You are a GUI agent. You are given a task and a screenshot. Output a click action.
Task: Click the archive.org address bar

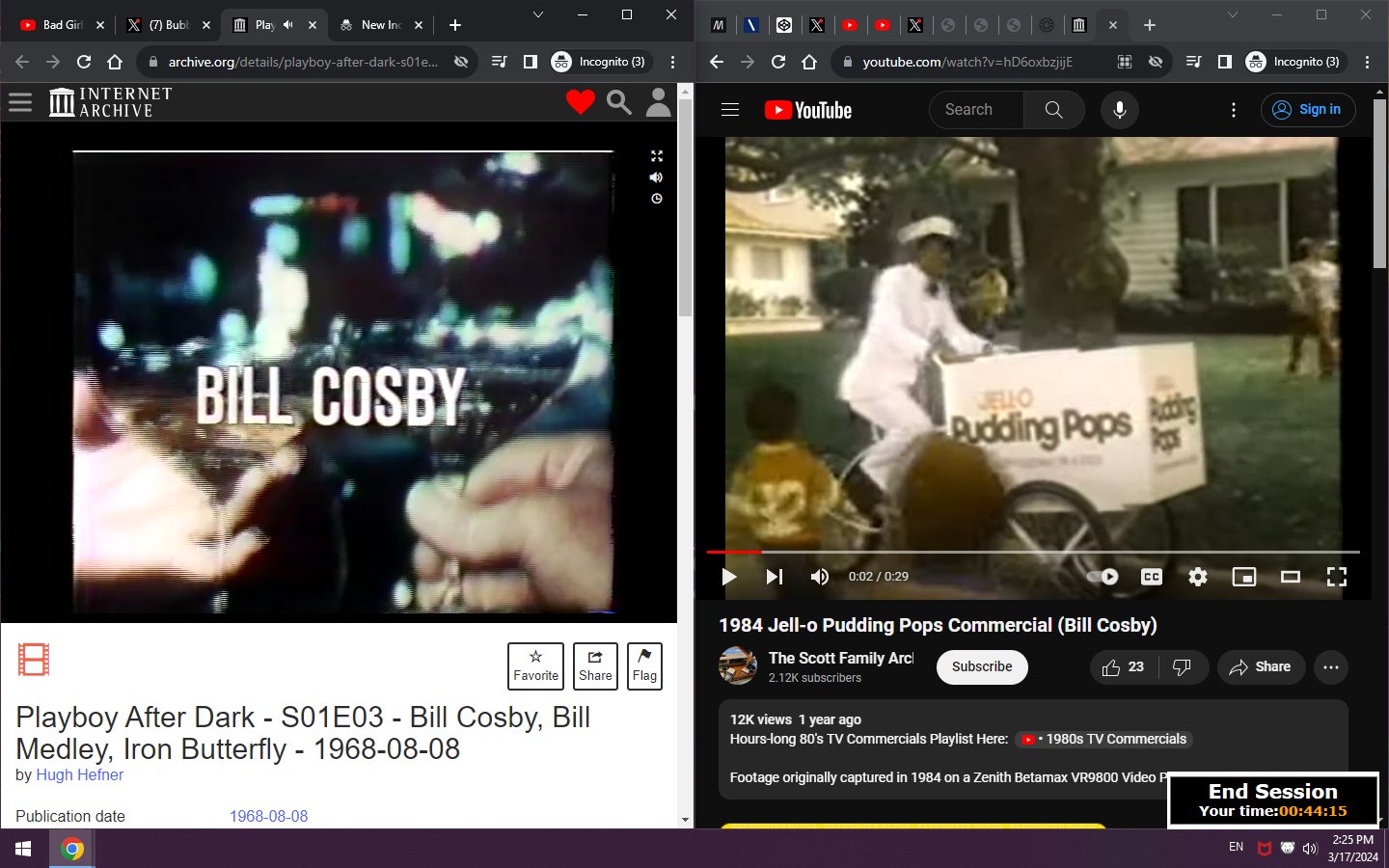click(303, 62)
